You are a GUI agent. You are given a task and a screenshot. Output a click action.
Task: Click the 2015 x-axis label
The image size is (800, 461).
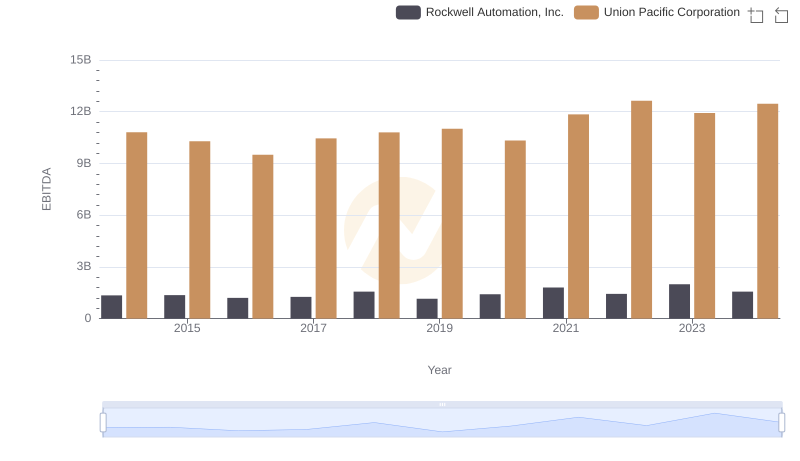[187, 328]
